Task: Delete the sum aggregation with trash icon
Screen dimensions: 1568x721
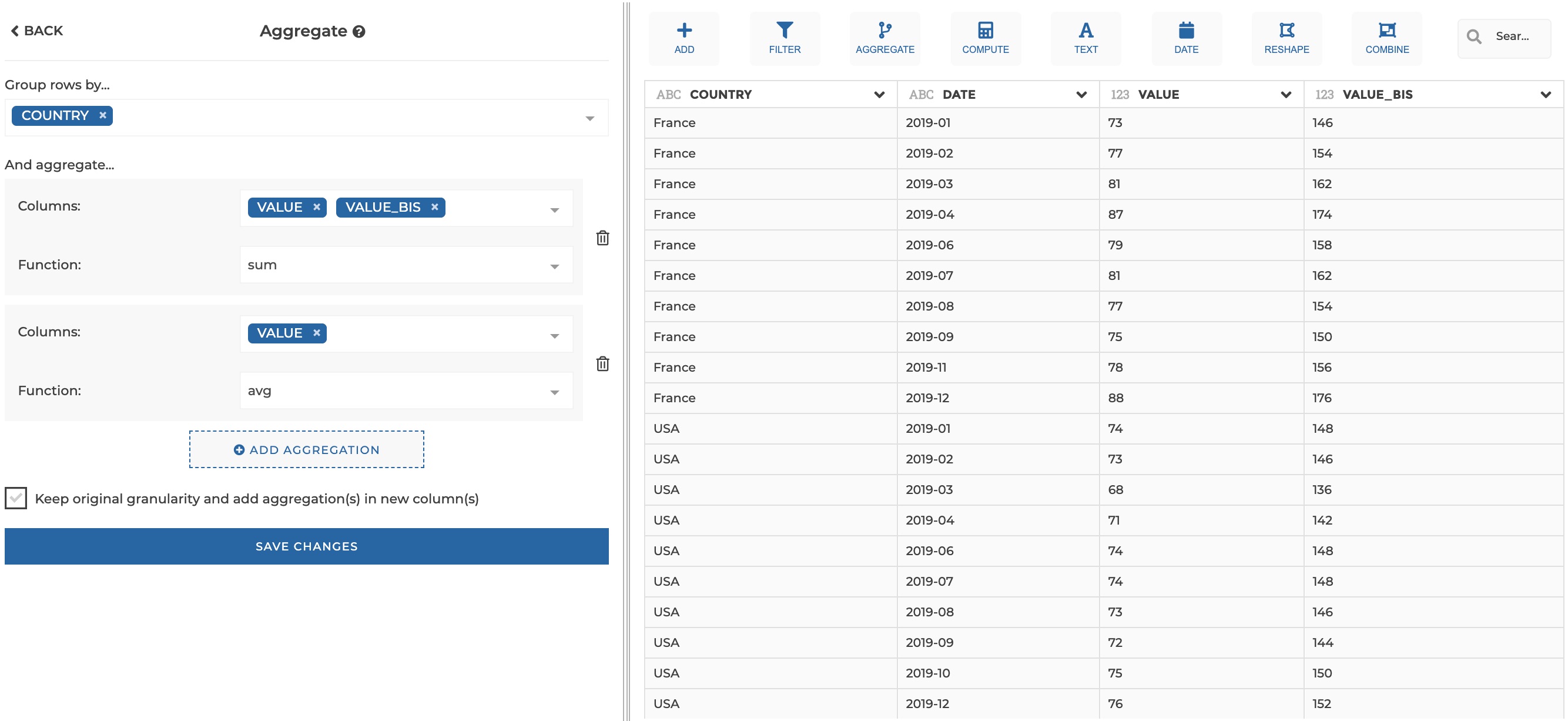Action: (x=602, y=238)
